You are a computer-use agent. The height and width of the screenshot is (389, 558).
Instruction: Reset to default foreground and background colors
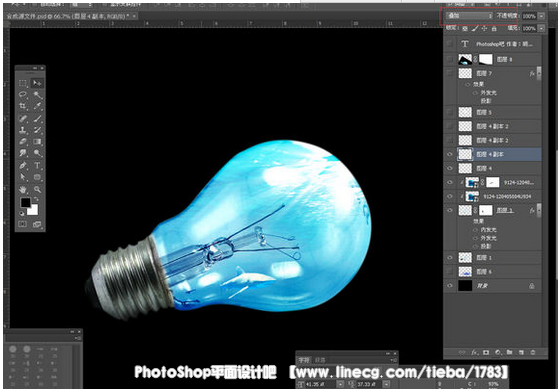[x=22, y=213]
